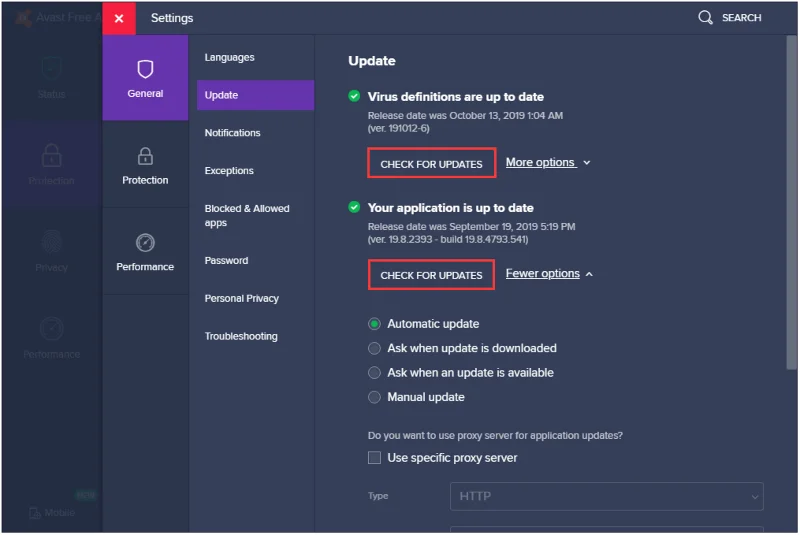Open dimmed Privacy item in main sidebar
This screenshot has width=800, height=535.
[x=52, y=252]
